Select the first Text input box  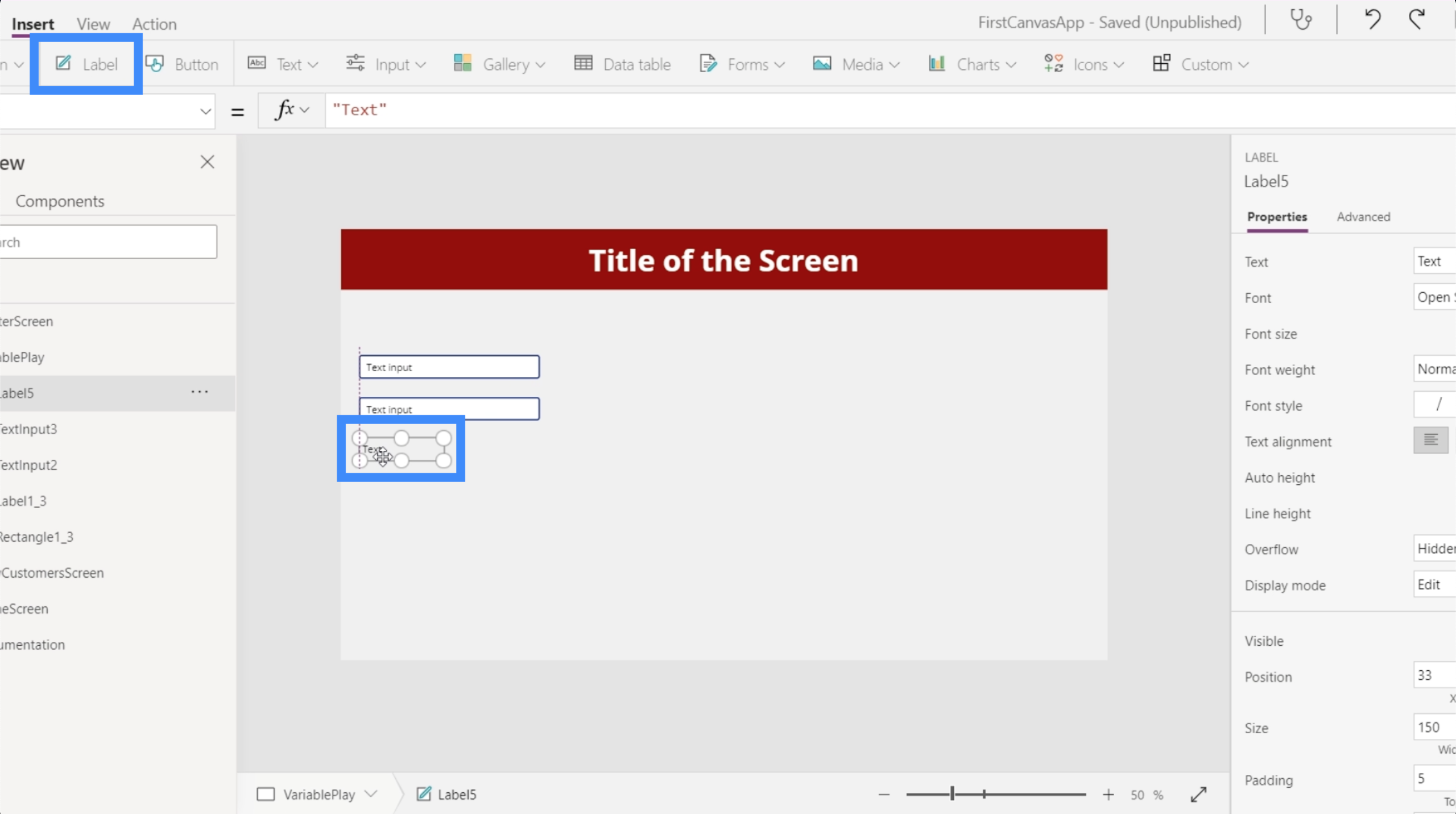(x=449, y=367)
